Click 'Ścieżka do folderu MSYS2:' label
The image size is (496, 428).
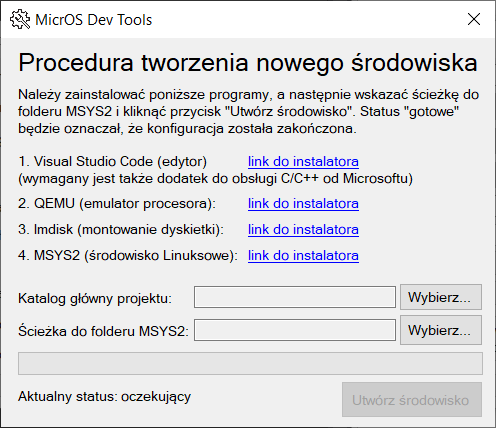click(103, 331)
